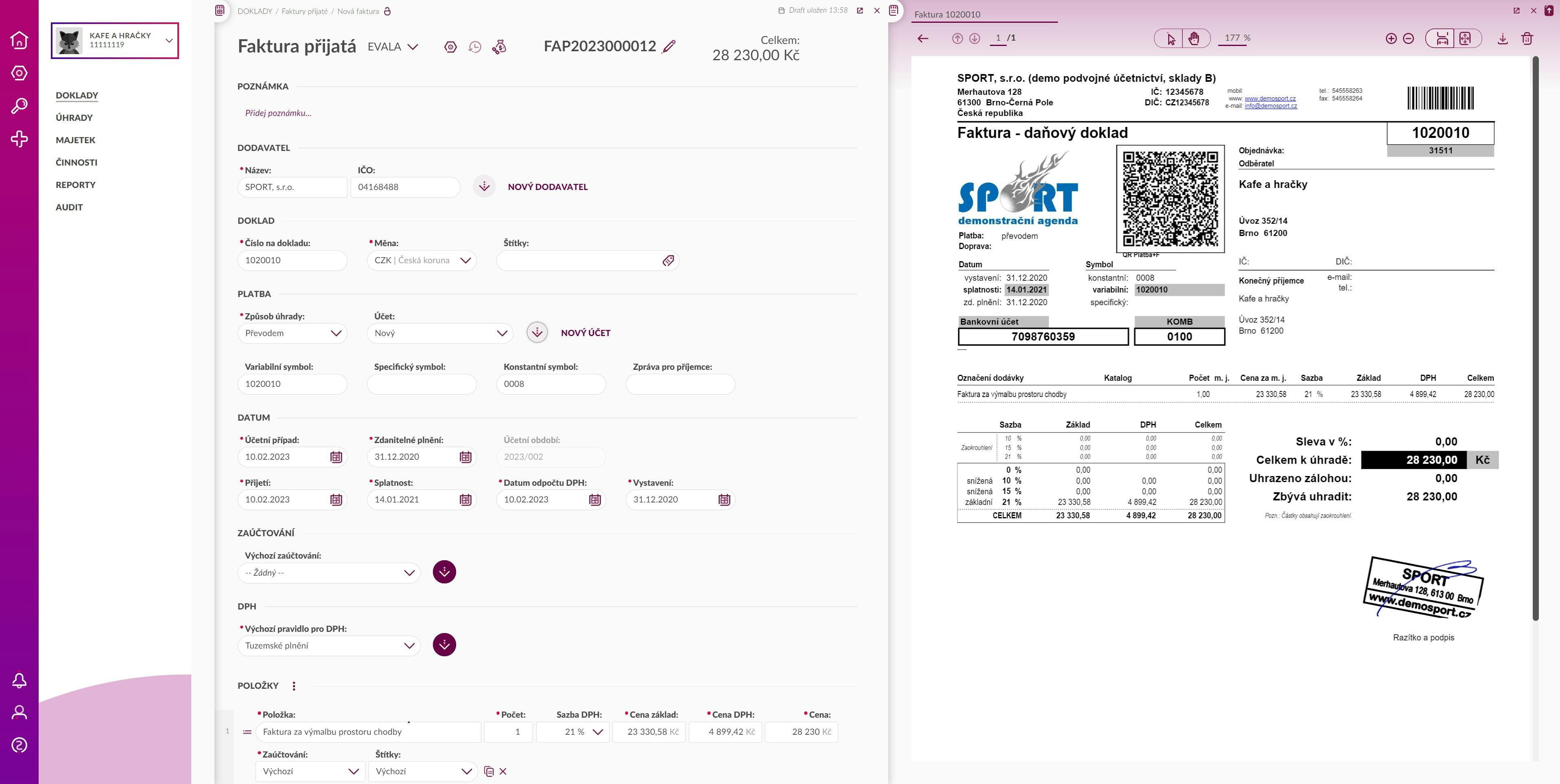Remove the invoice line item
Image resolution: width=1560 pixels, height=784 pixels.
click(x=503, y=771)
